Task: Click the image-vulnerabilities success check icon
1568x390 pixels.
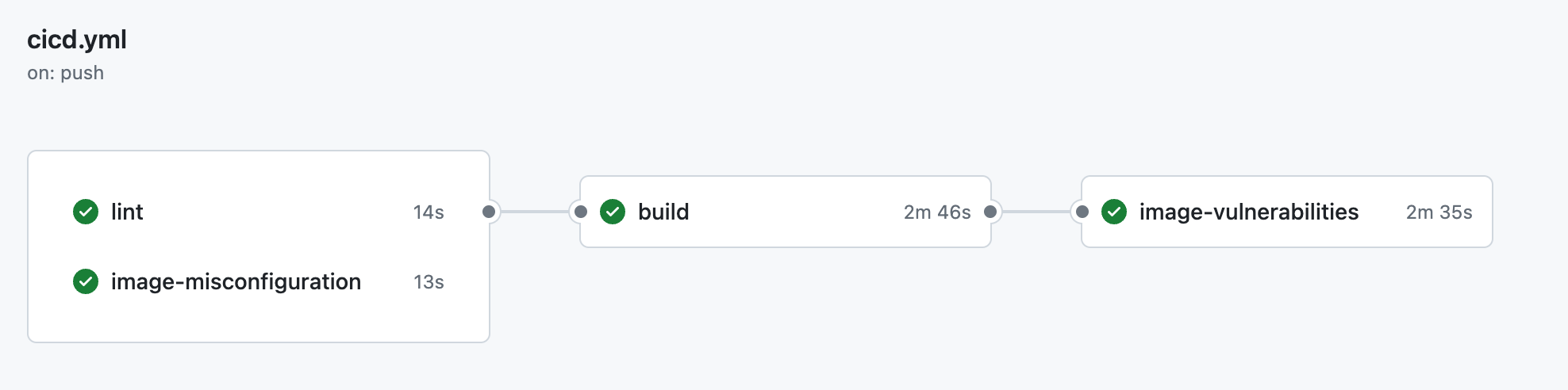Action: click(x=1114, y=212)
